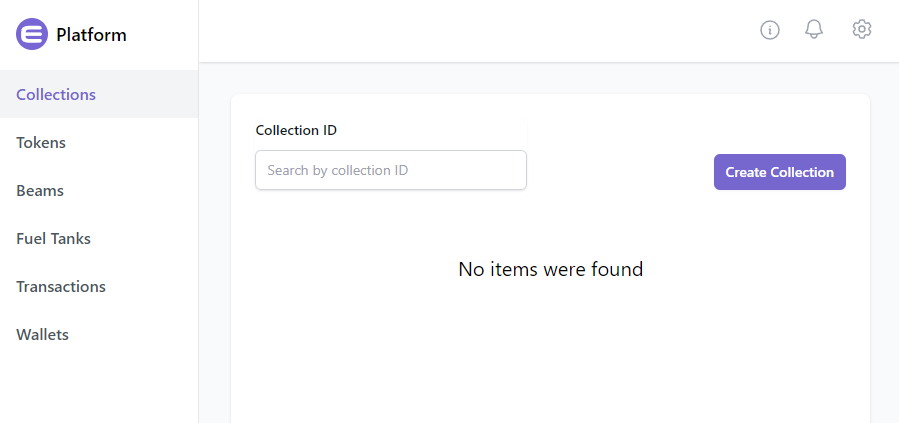The width and height of the screenshot is (899, 423).
Task: Click the Collection ID label
Action: (296, 130)
